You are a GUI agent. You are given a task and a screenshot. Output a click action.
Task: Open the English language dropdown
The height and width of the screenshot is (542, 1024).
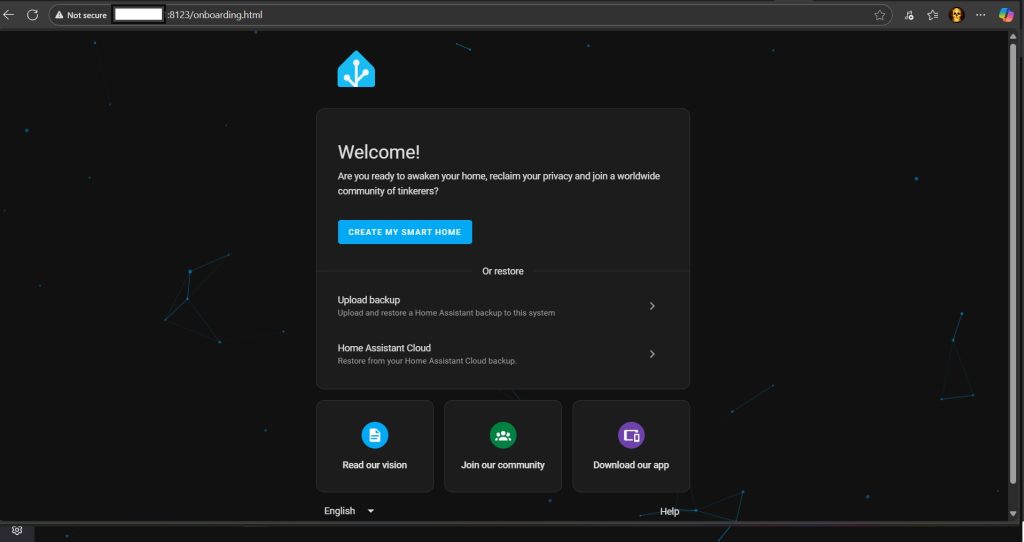[x=349, y=511]
